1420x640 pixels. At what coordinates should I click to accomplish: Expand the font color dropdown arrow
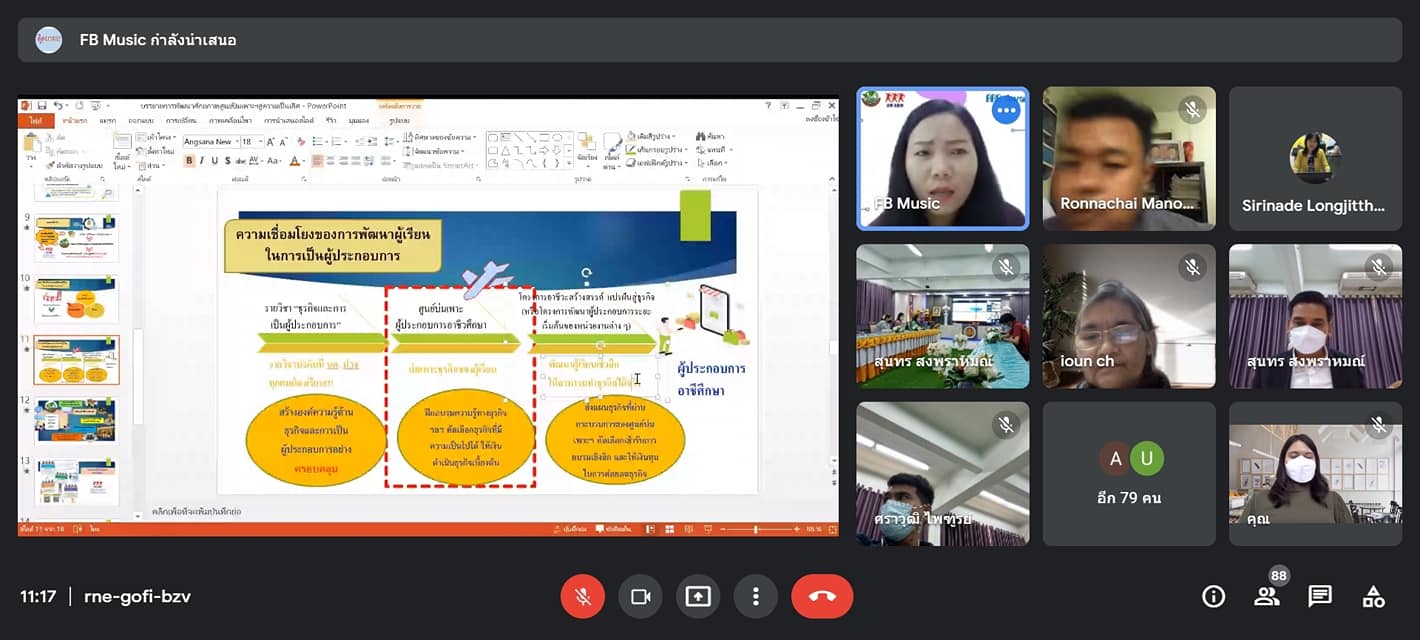[x=305, y=160]
